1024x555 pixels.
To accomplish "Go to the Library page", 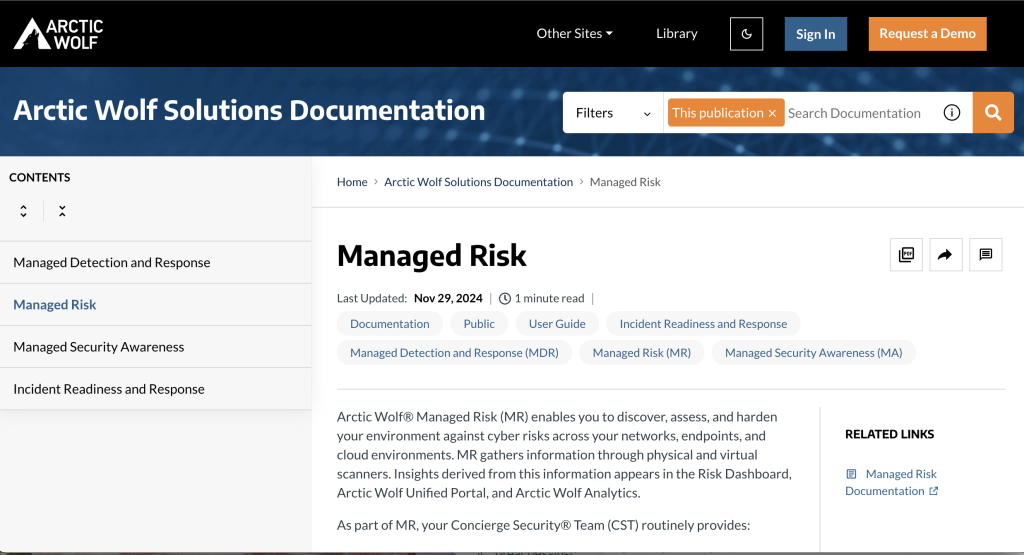I will point(677,33).
